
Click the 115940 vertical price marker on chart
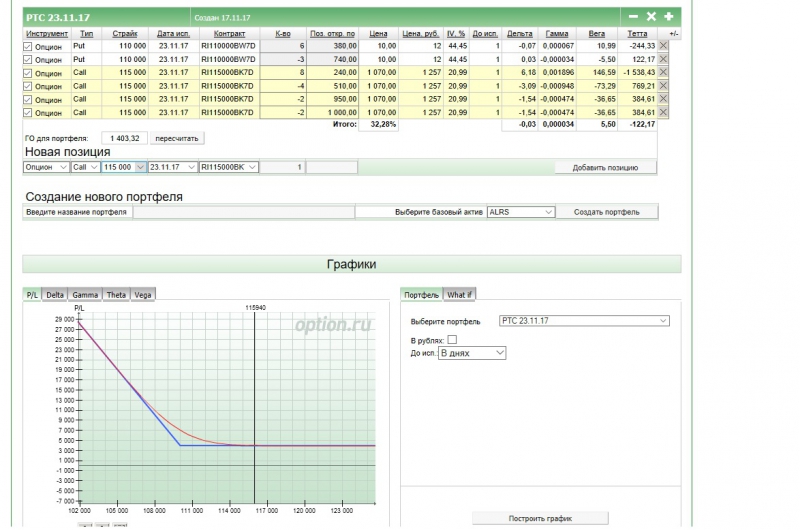tap(255, 400)
